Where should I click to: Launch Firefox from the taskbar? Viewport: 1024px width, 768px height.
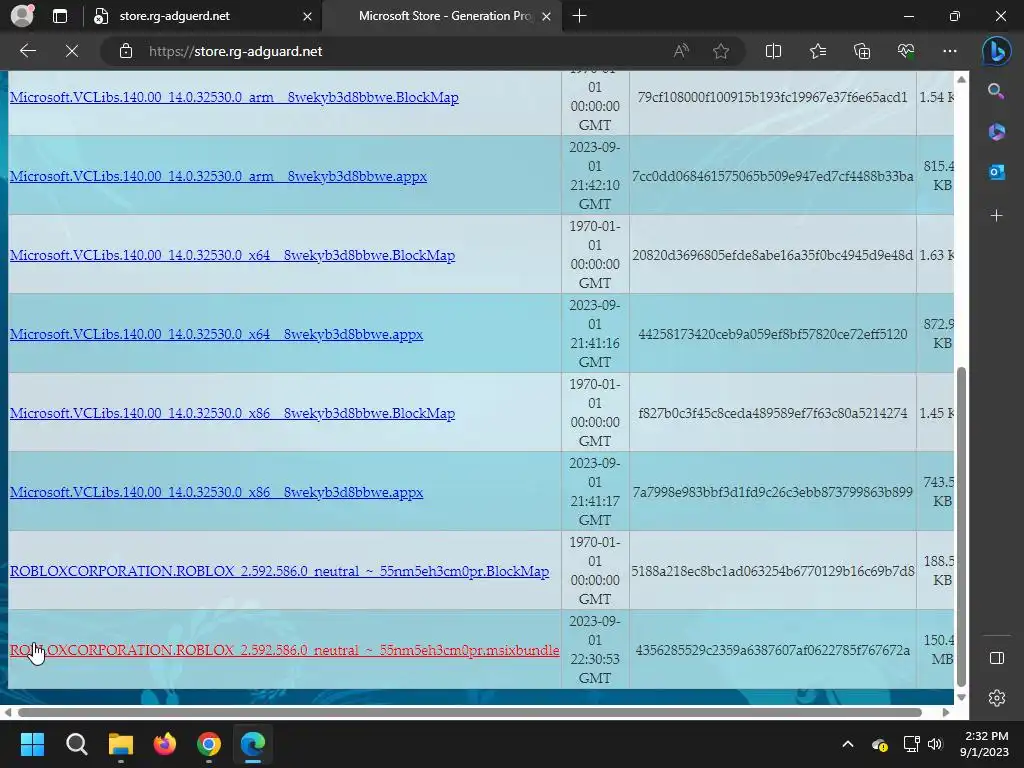click(165, 744)
